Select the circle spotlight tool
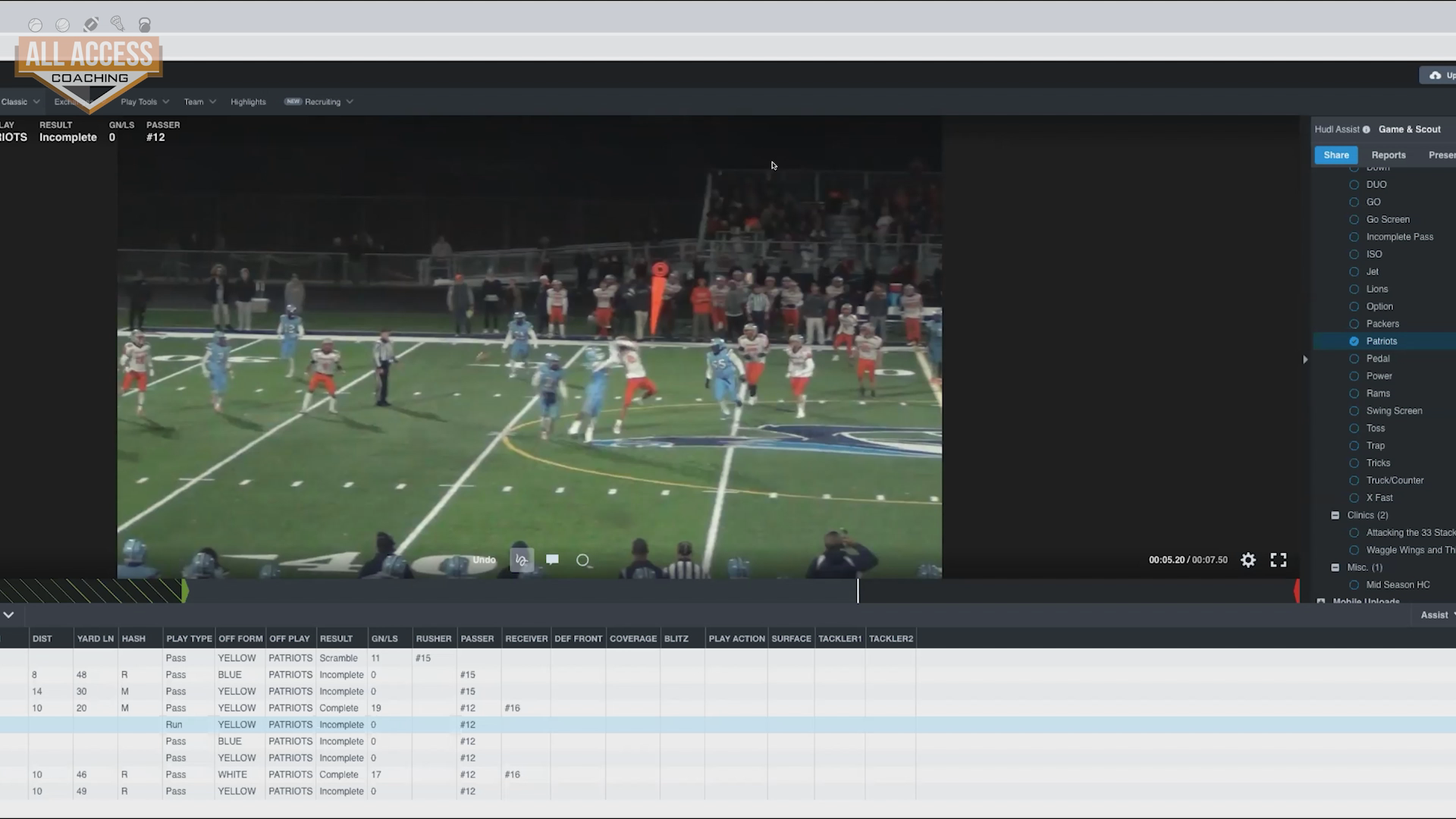Viewport: 1456px width, 819px height. click(x=582, y=560)
